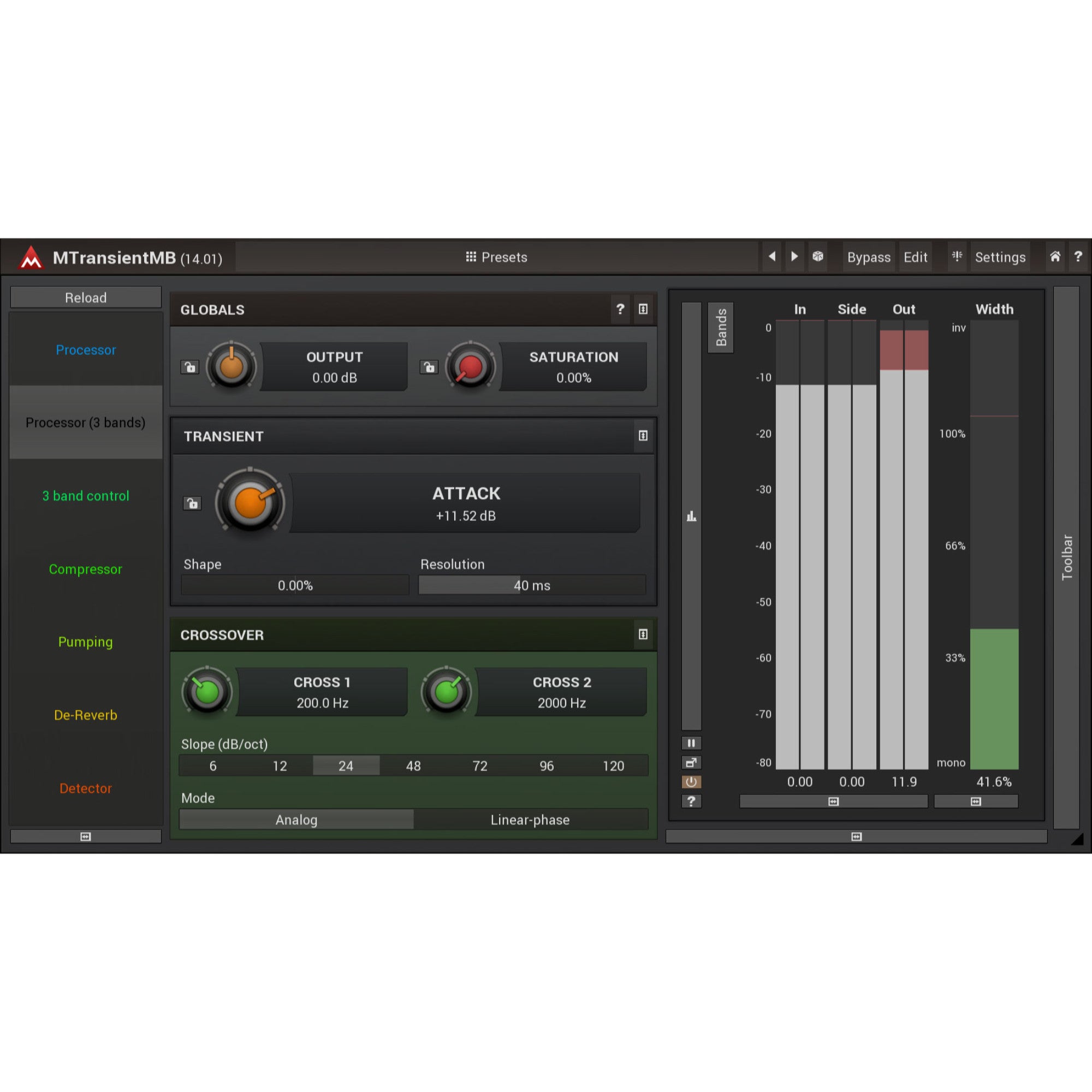Select Analog crossover mode
The height and width of the screenshot is (1092, 1092).
[296, 820]
